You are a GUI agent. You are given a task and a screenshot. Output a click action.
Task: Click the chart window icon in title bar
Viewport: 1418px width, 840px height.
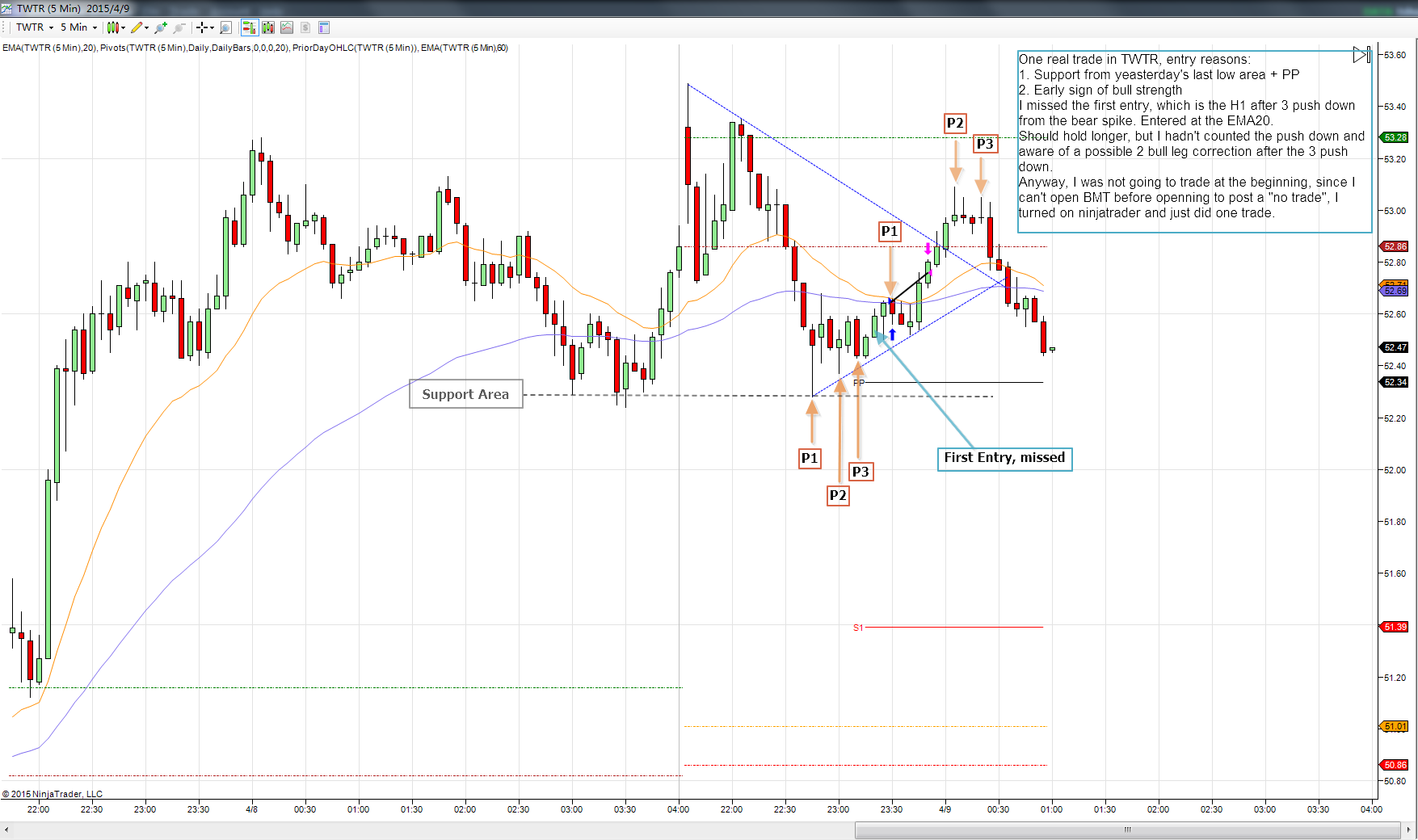coord(6,8)
